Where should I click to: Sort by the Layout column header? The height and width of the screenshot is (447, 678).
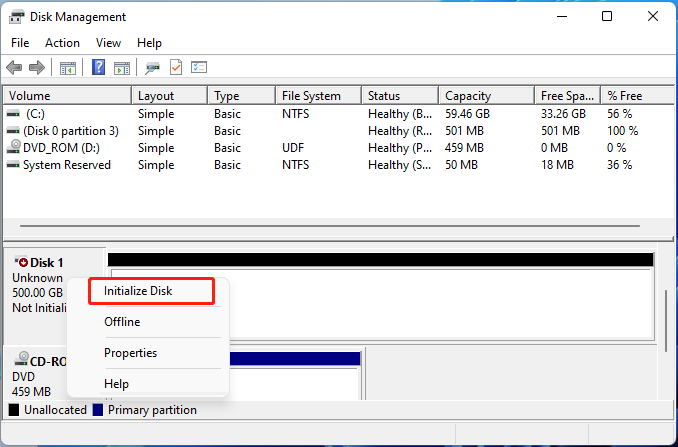point(170,96)
